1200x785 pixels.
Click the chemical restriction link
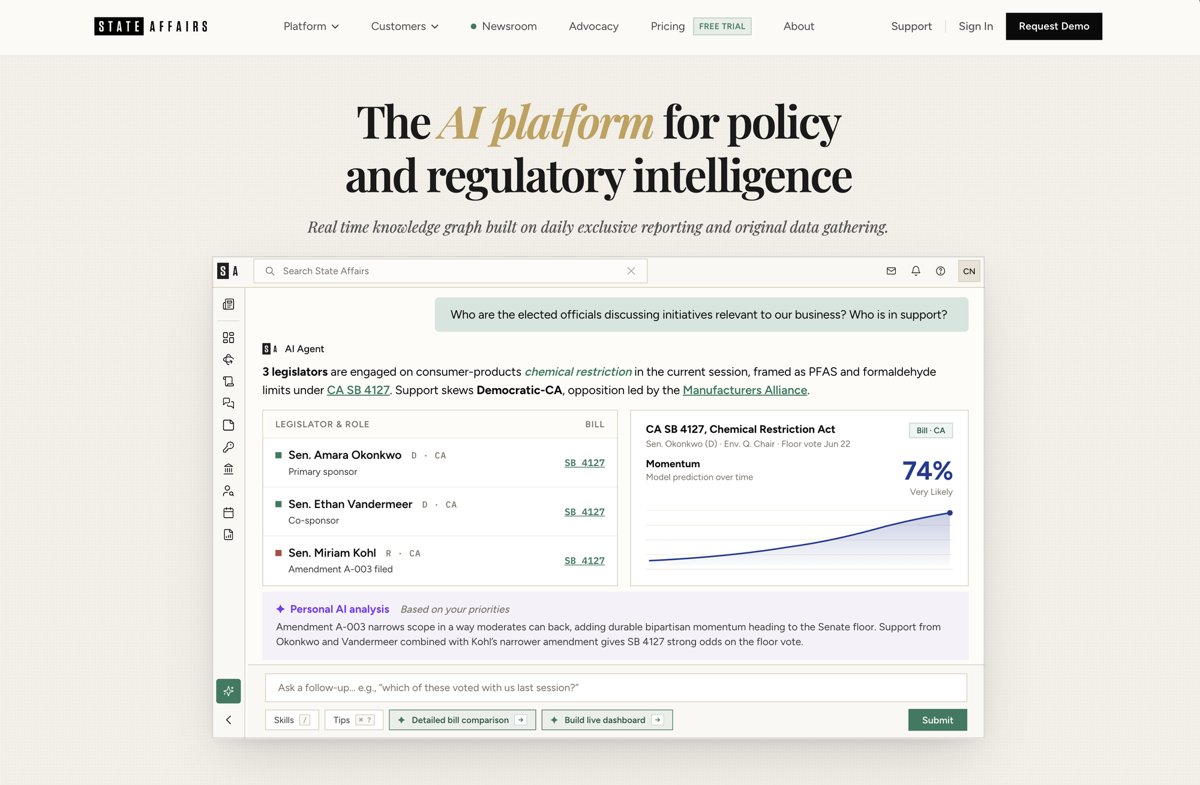[578, 371]
